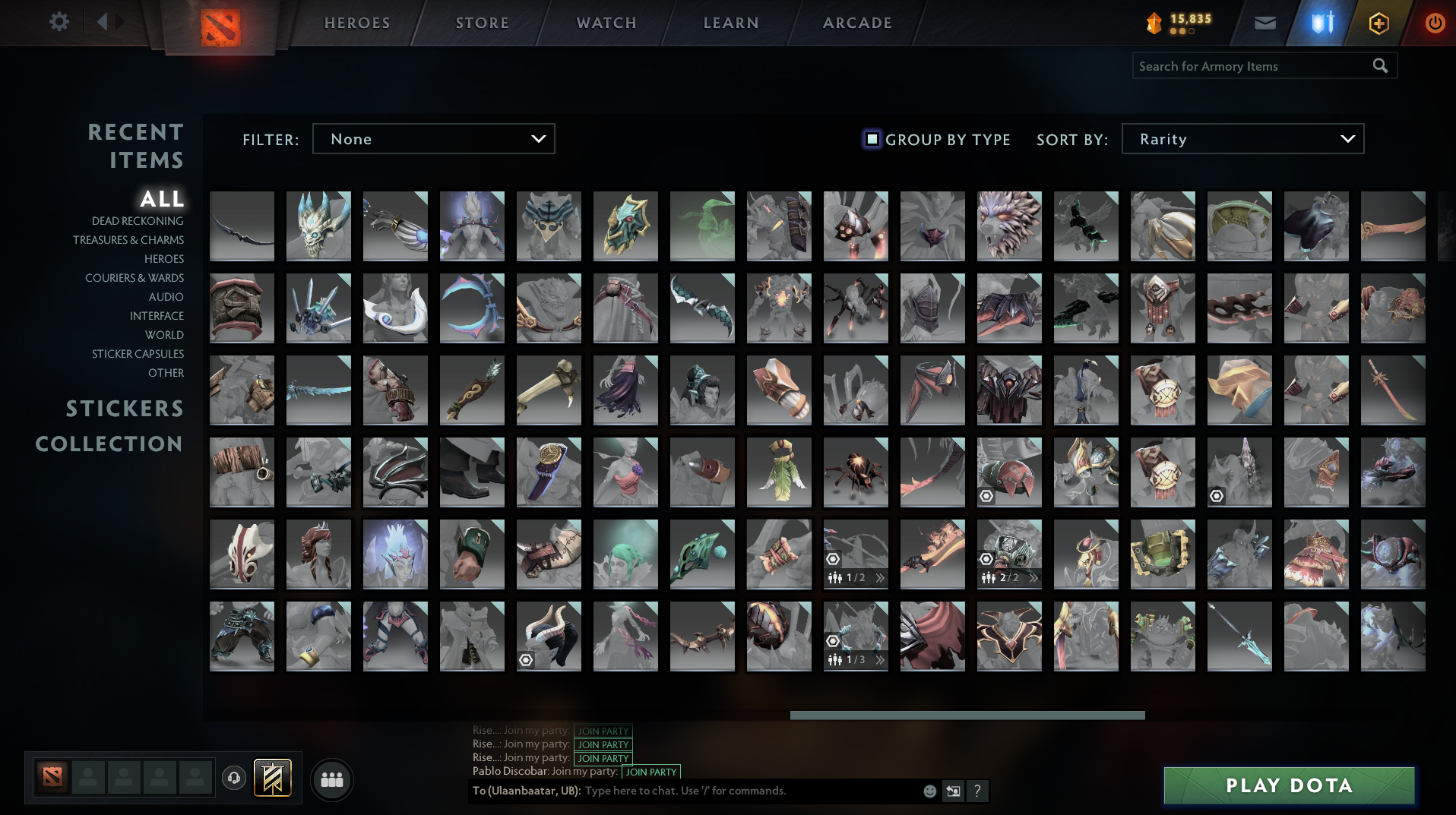Select the Battle Pass icon next to party slots

click(274, 779)
